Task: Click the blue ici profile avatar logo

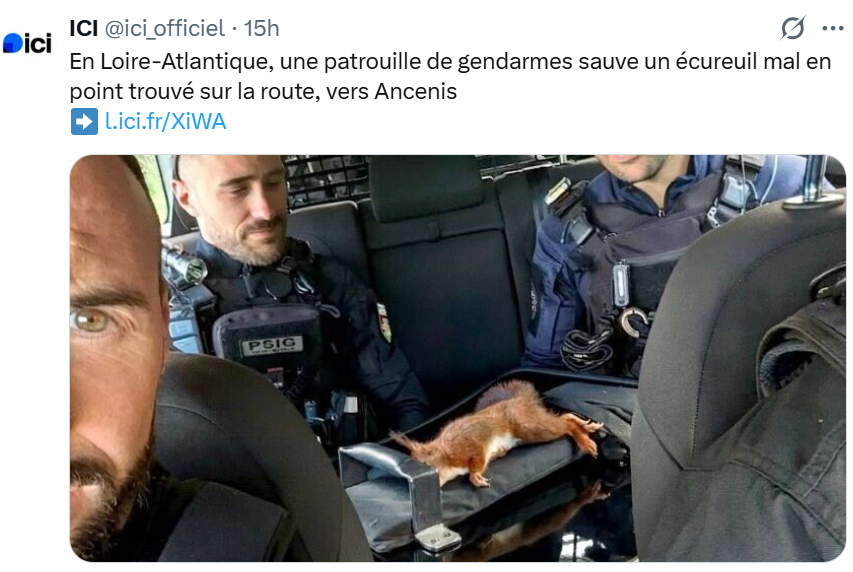Action: tap(27, 44)
